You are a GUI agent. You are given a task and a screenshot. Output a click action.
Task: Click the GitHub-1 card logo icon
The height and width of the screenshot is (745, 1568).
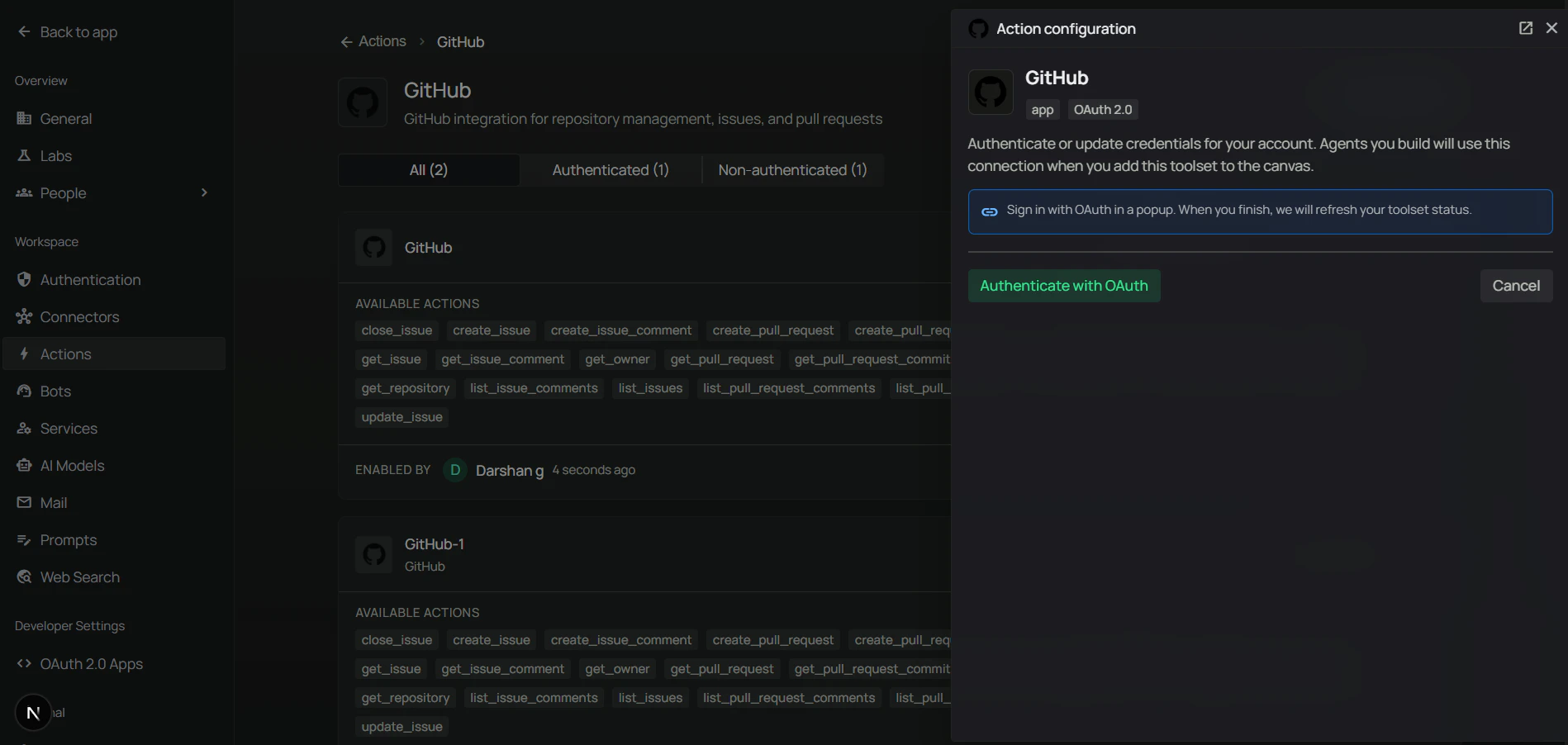pos(373,554)
